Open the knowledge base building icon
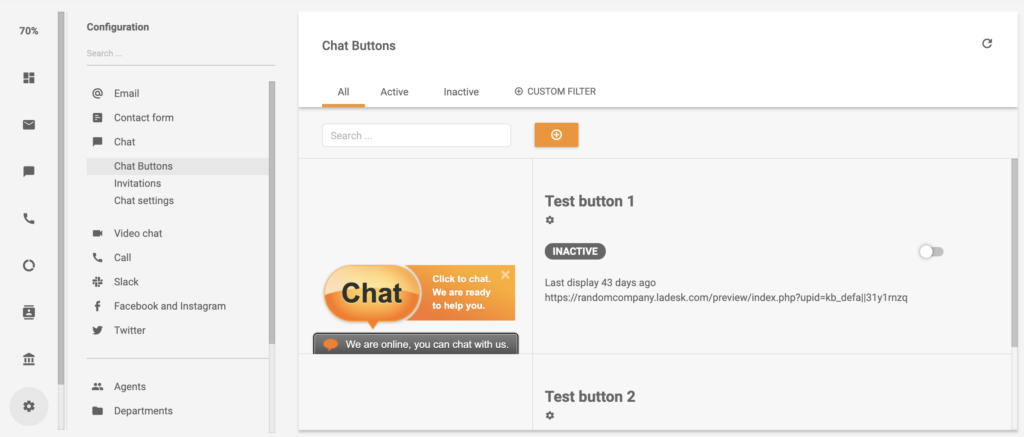 click(x=29, y=359)
